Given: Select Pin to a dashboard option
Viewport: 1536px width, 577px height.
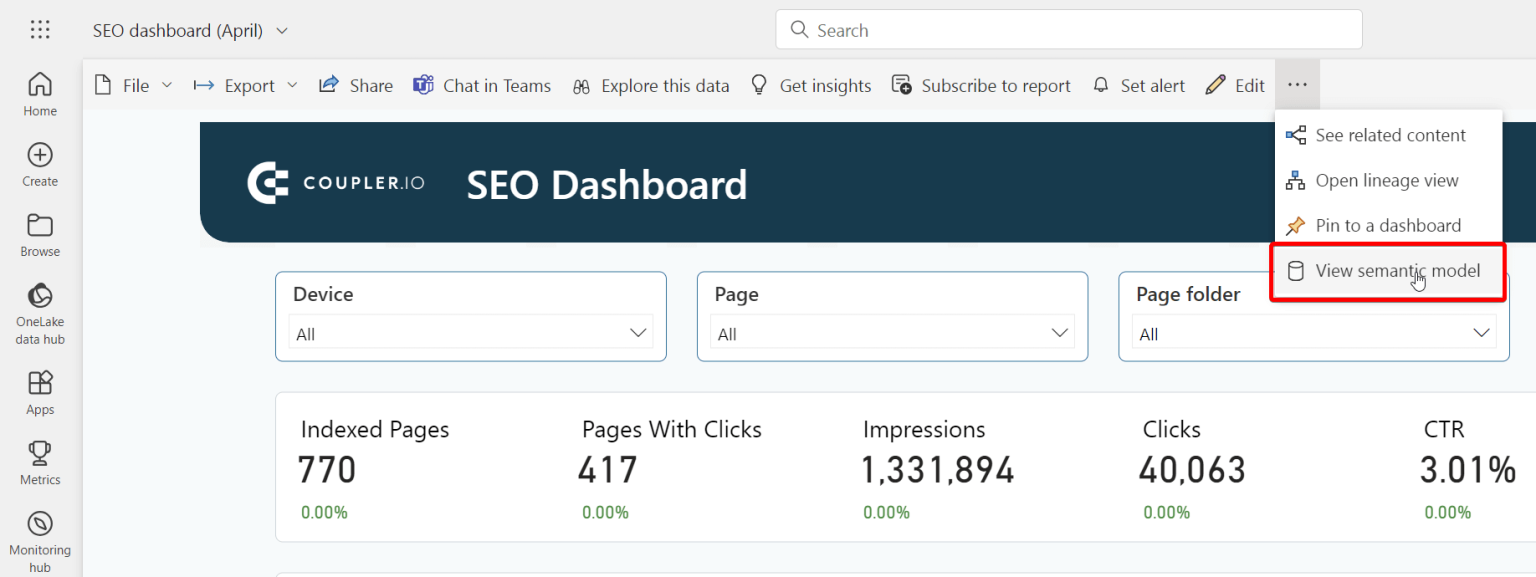Looking at the screenshot, I should coord(1387,226).
